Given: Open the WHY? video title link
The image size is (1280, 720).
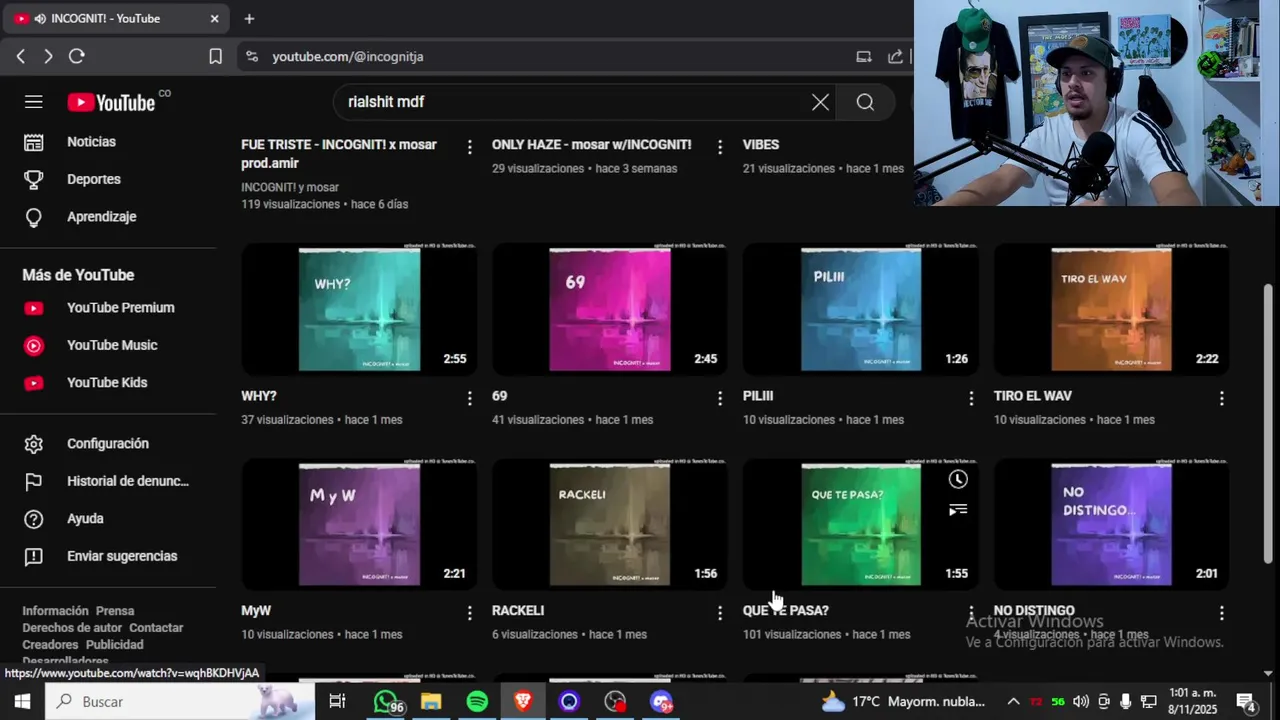Looking at the screenshot, I should (x=259, y=396).
